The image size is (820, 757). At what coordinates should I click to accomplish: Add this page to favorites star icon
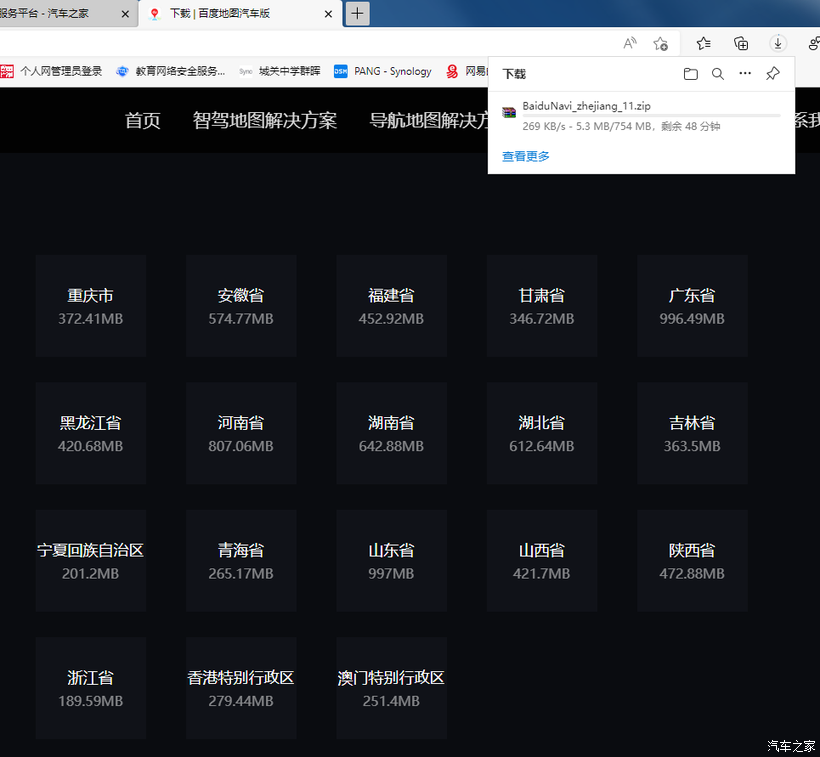[660, 43]
